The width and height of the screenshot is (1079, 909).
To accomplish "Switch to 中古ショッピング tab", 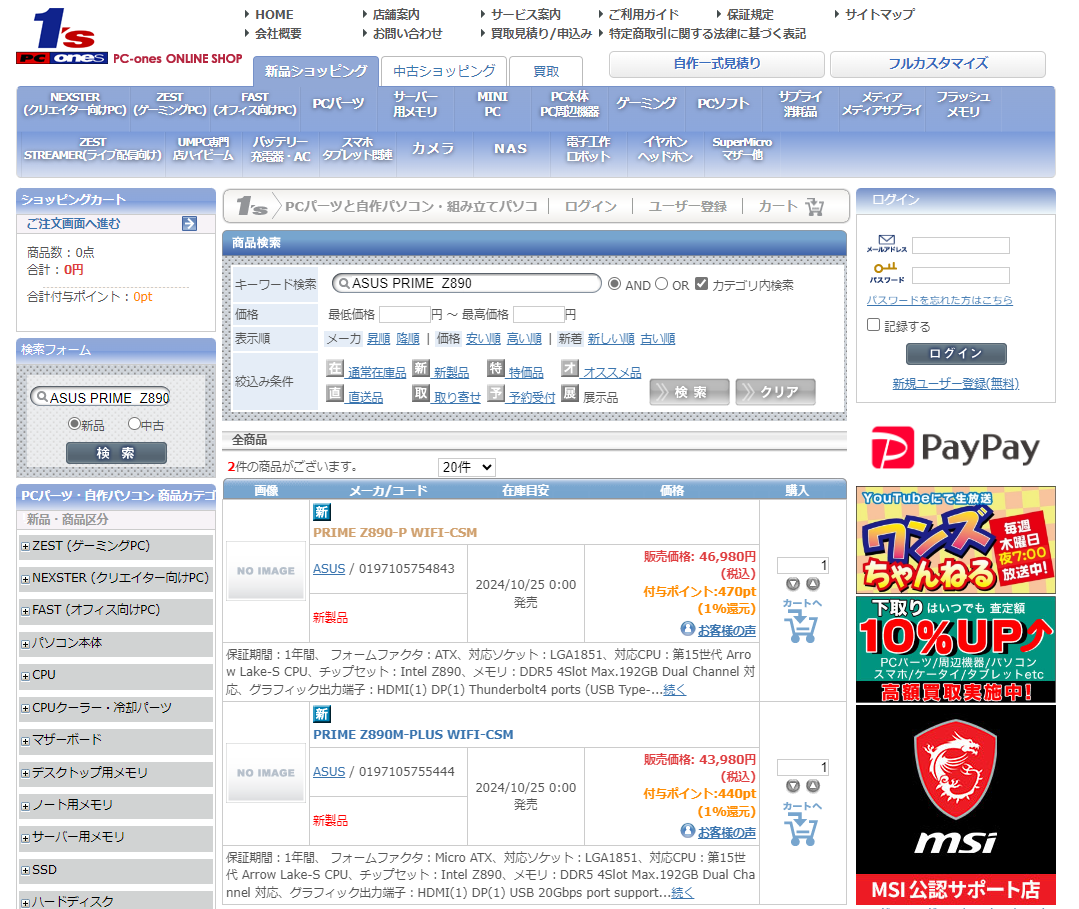I will 444,71.
